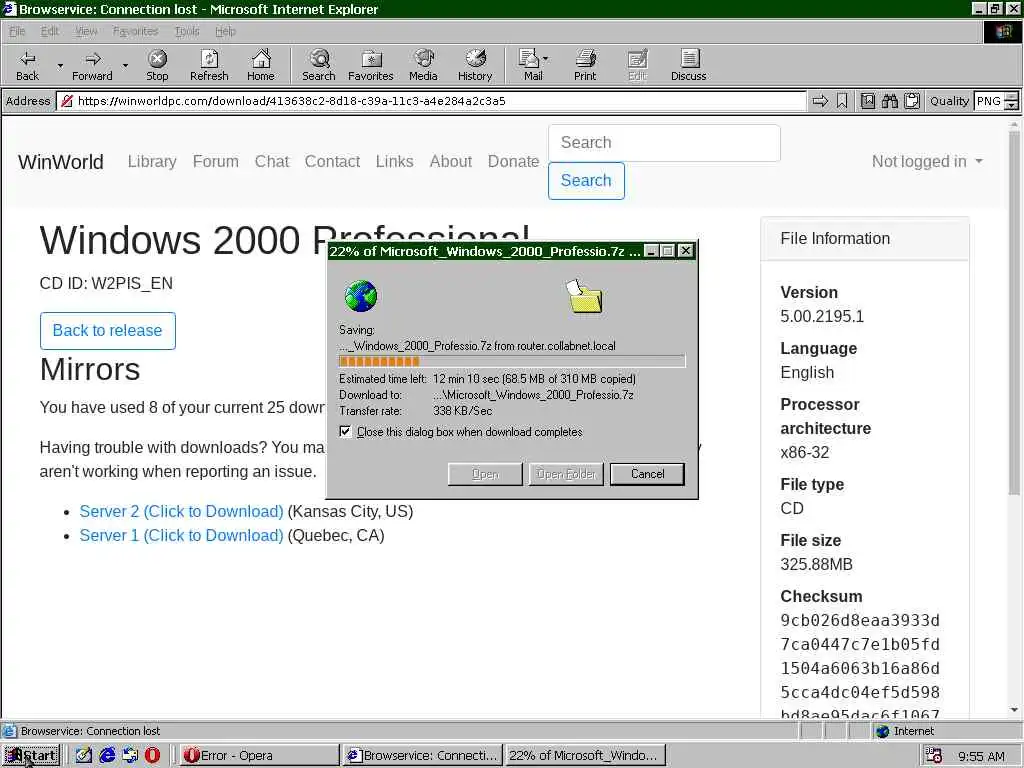Click the Go arrow next to address bar

click(820, 101)
